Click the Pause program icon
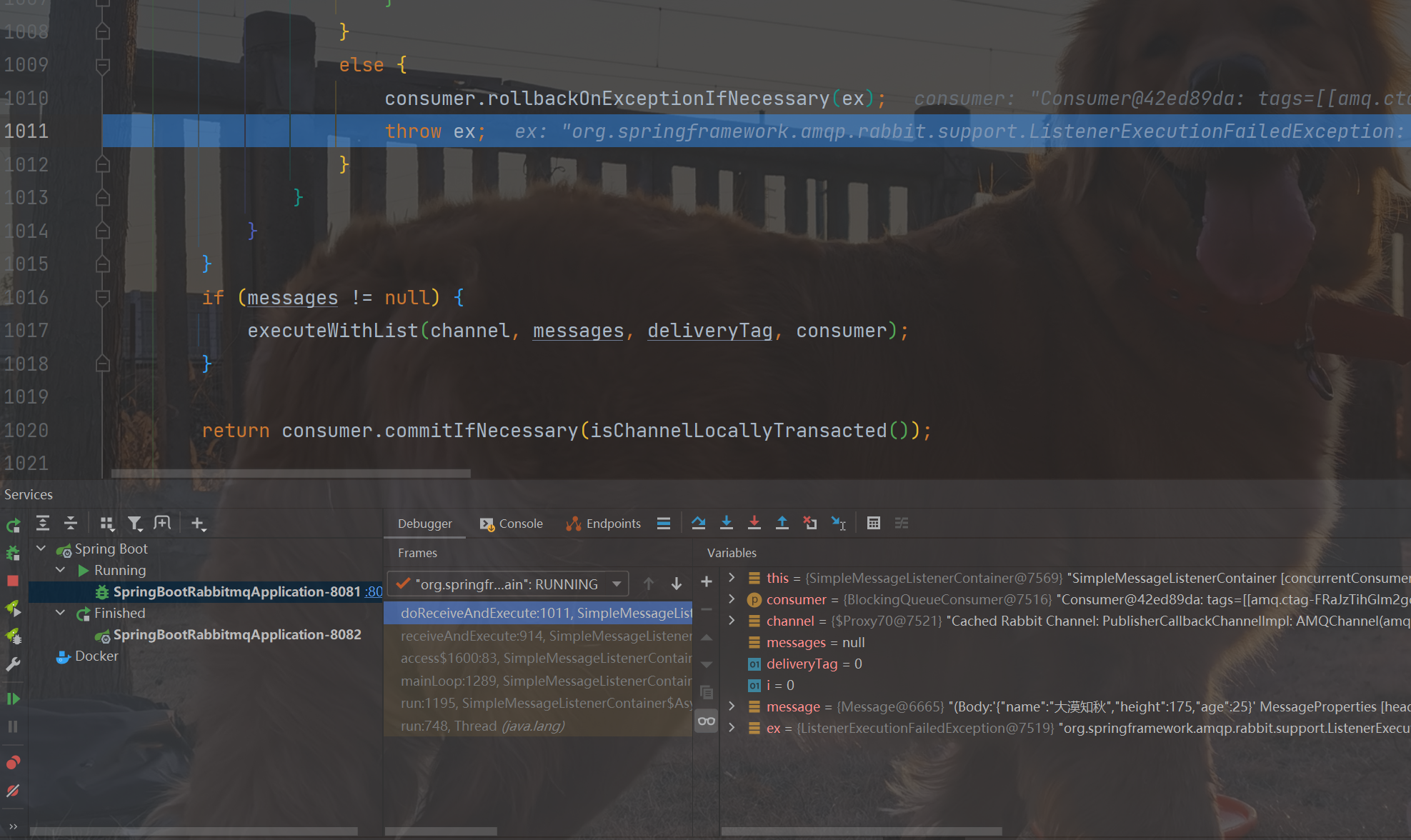 click(x=13, y=726)
